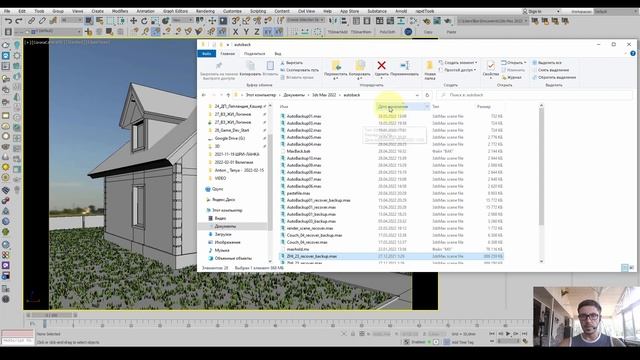640x360 pixels.
Task: Select the Unlink Selection tool
Action: (x=42, y=21)
